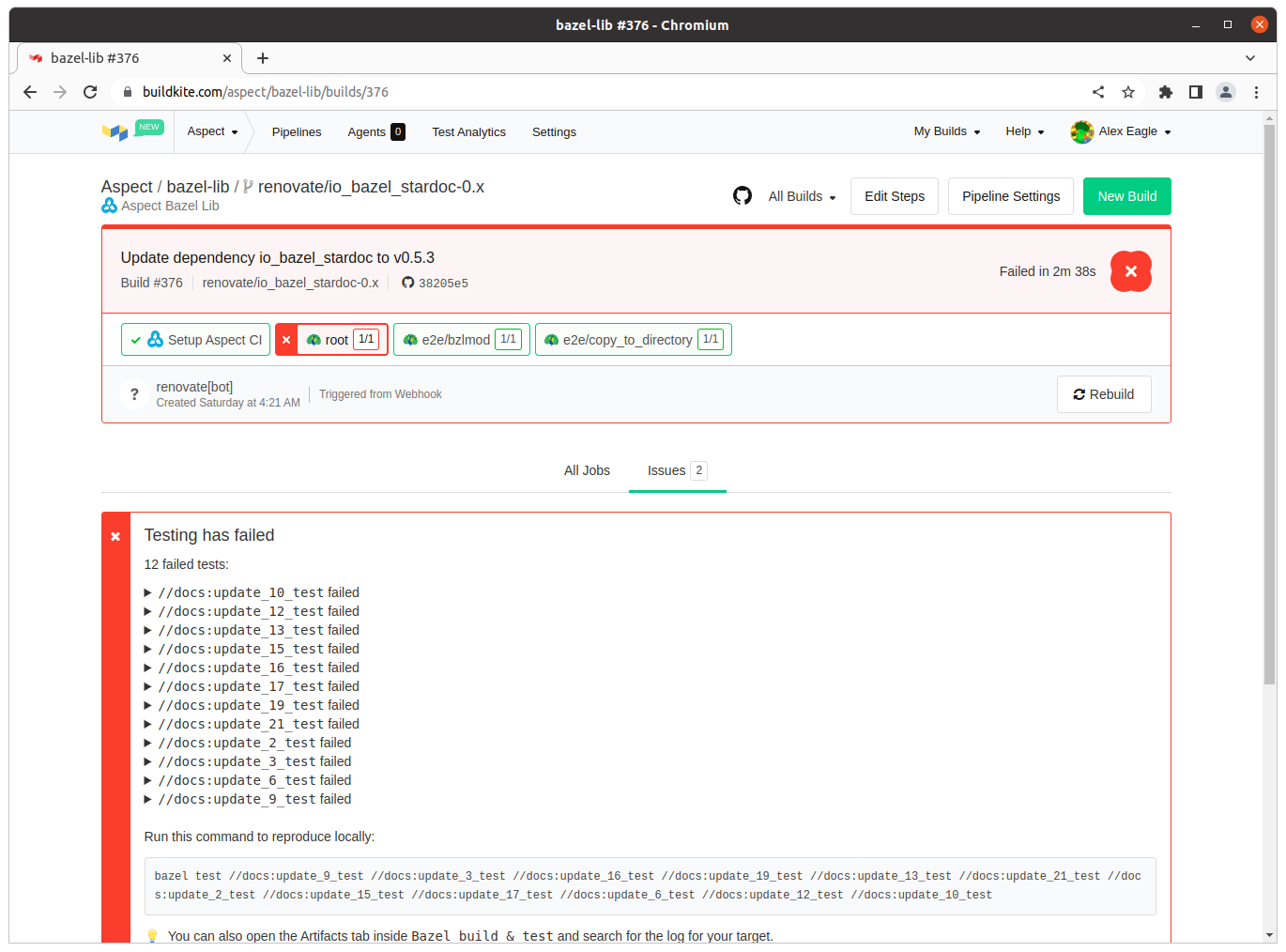Expand //docs:update_15_test failed details
Screen dimensions: 1286x952
251,649
